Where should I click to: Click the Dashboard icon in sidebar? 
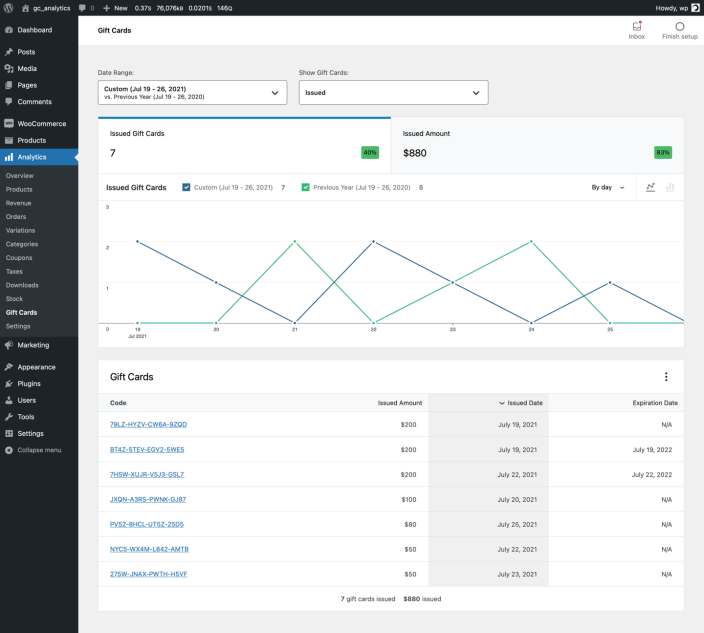(9, 30)
